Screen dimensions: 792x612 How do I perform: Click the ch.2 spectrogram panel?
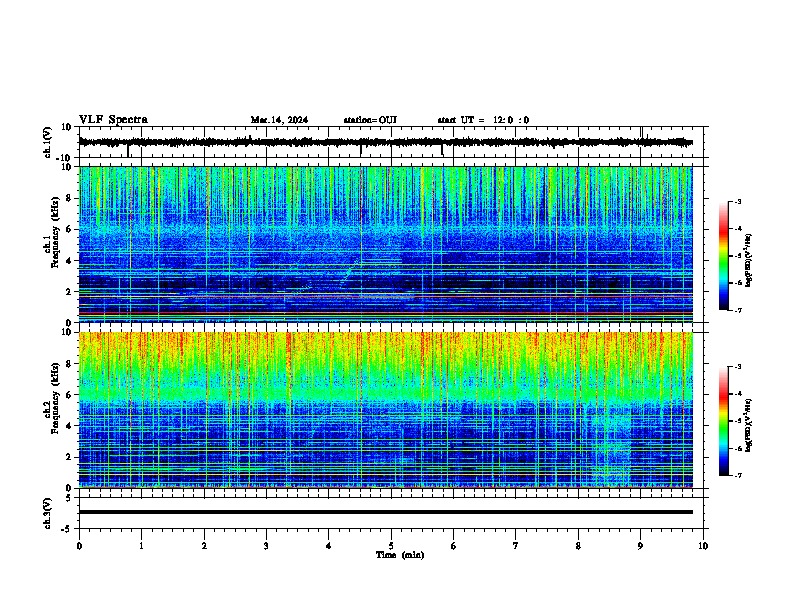385,410
